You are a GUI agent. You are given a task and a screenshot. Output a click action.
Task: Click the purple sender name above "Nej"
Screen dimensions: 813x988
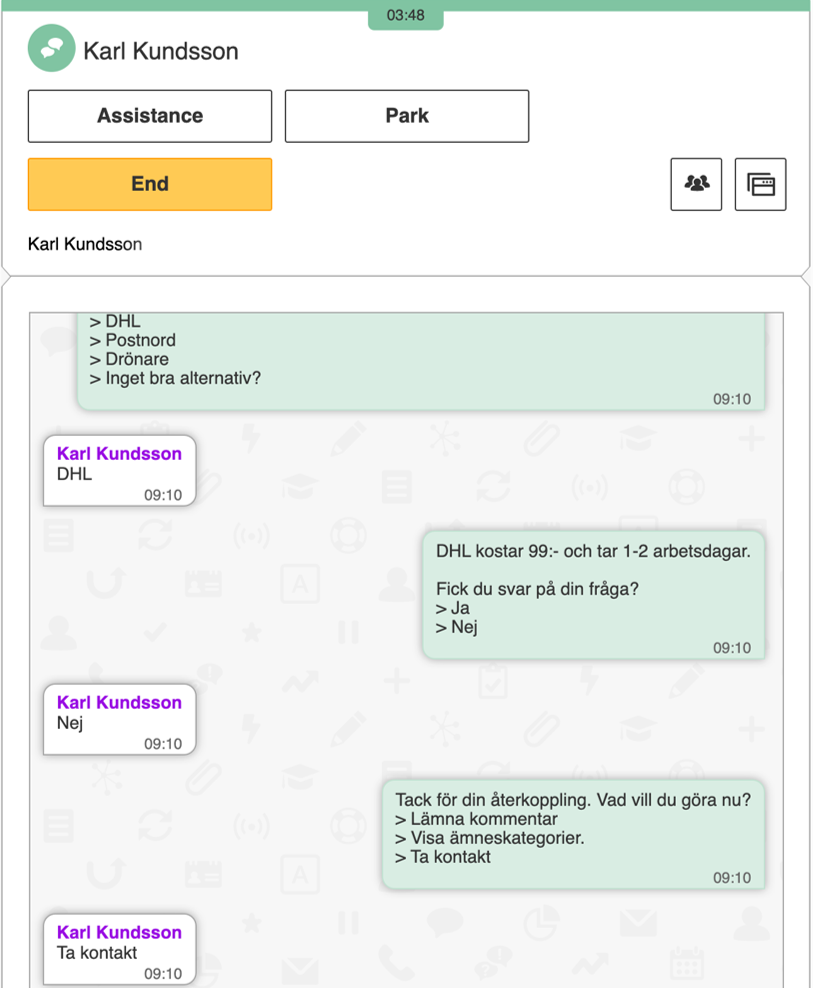119,703
